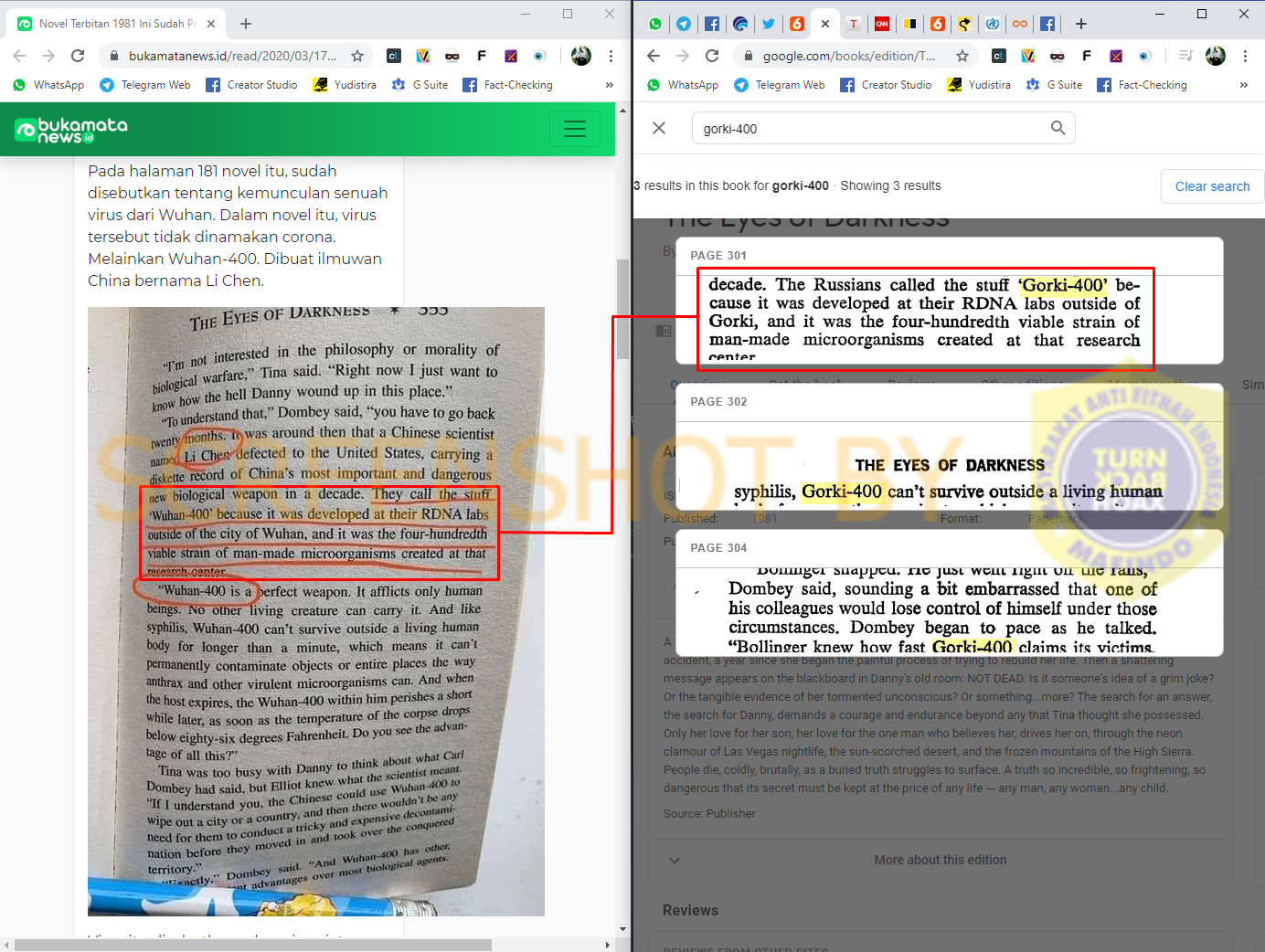This screenshot has height=952, width=1265.
Task: Open Telegram Web bookmark in left window
Action: [x=145, y=85]
